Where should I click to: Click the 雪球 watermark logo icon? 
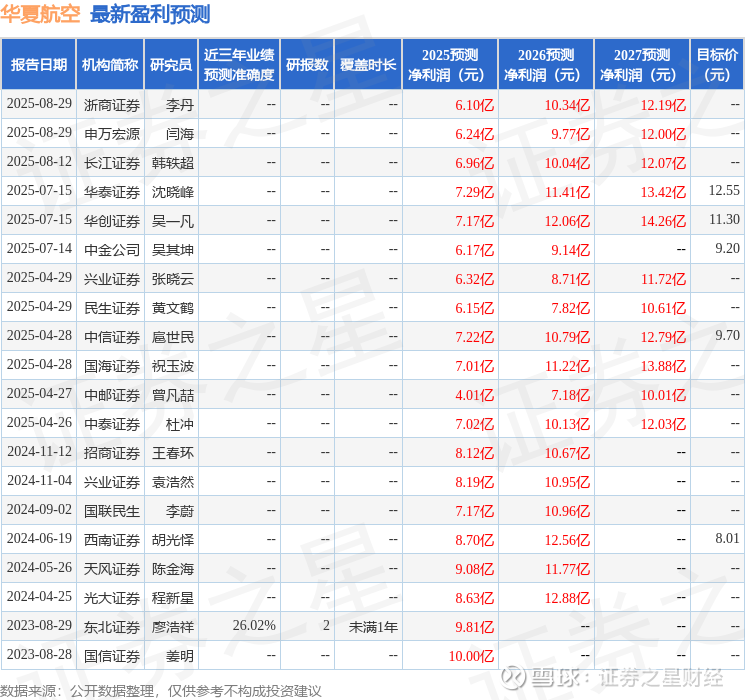point(514,677)
